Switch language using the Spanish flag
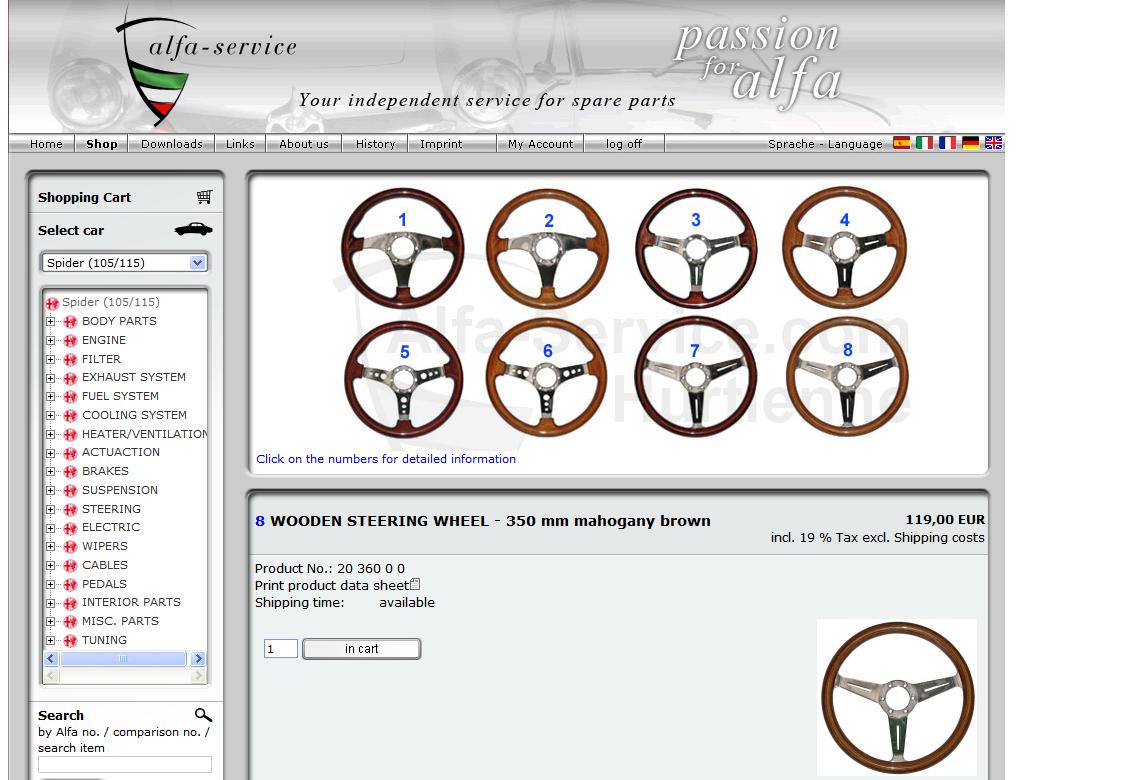1148x780 pixels. pyautogui.click(x=901, y=143)
